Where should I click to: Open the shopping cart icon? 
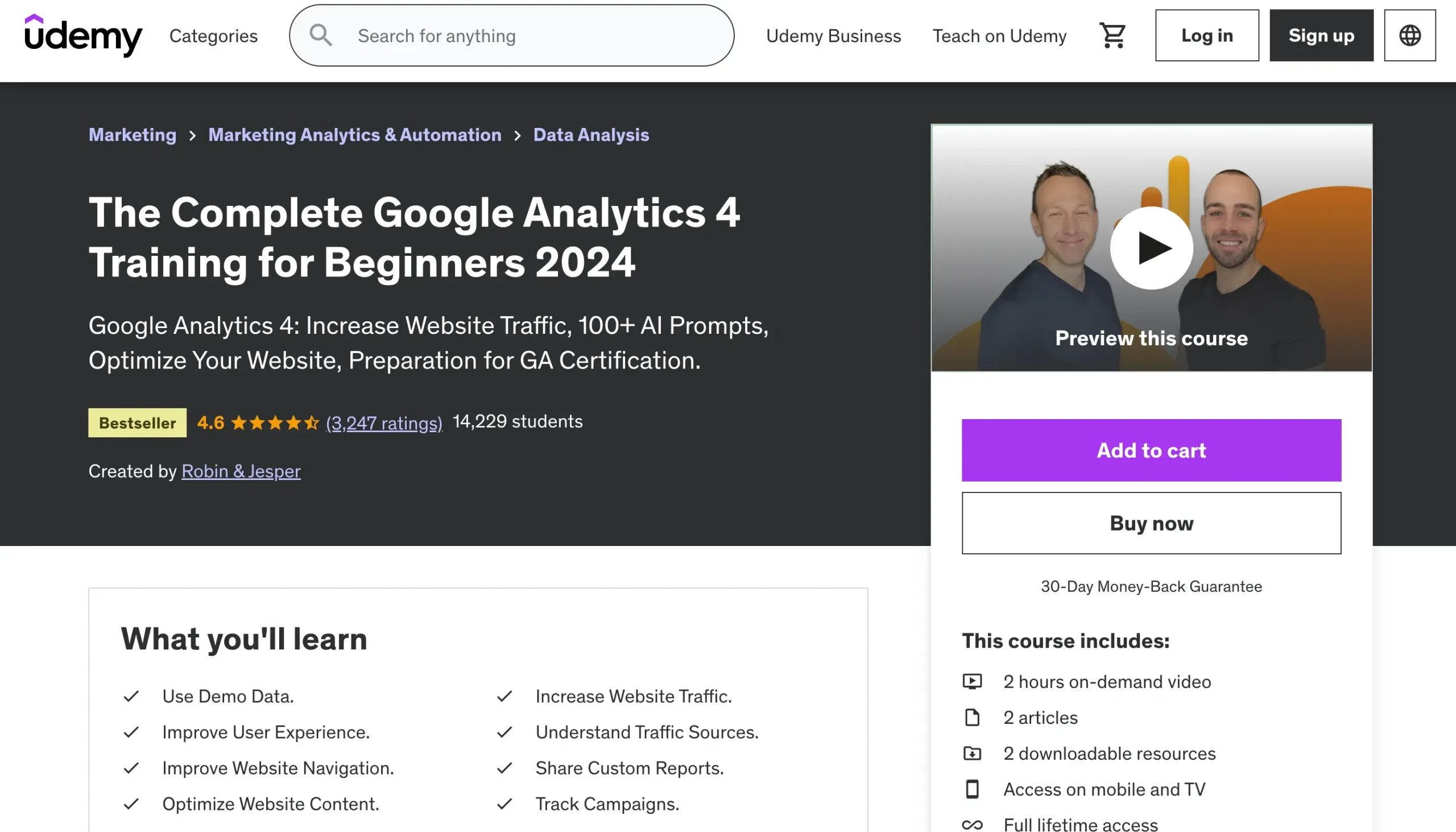1112,35
